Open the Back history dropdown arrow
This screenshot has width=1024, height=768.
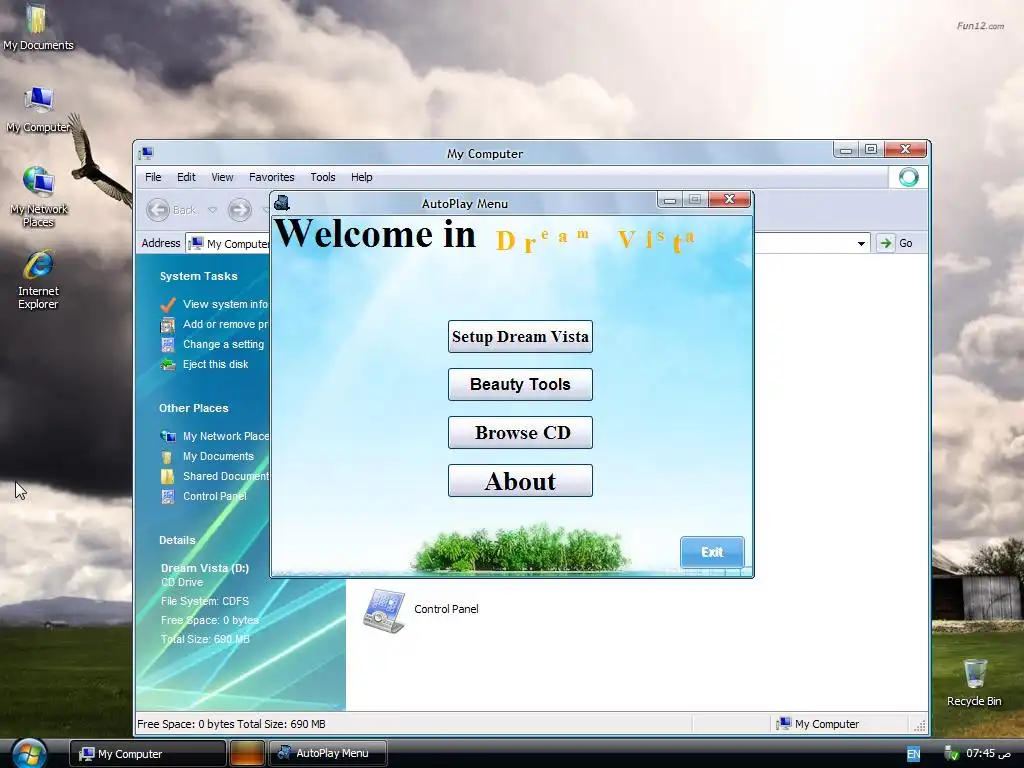coord(212,210)
